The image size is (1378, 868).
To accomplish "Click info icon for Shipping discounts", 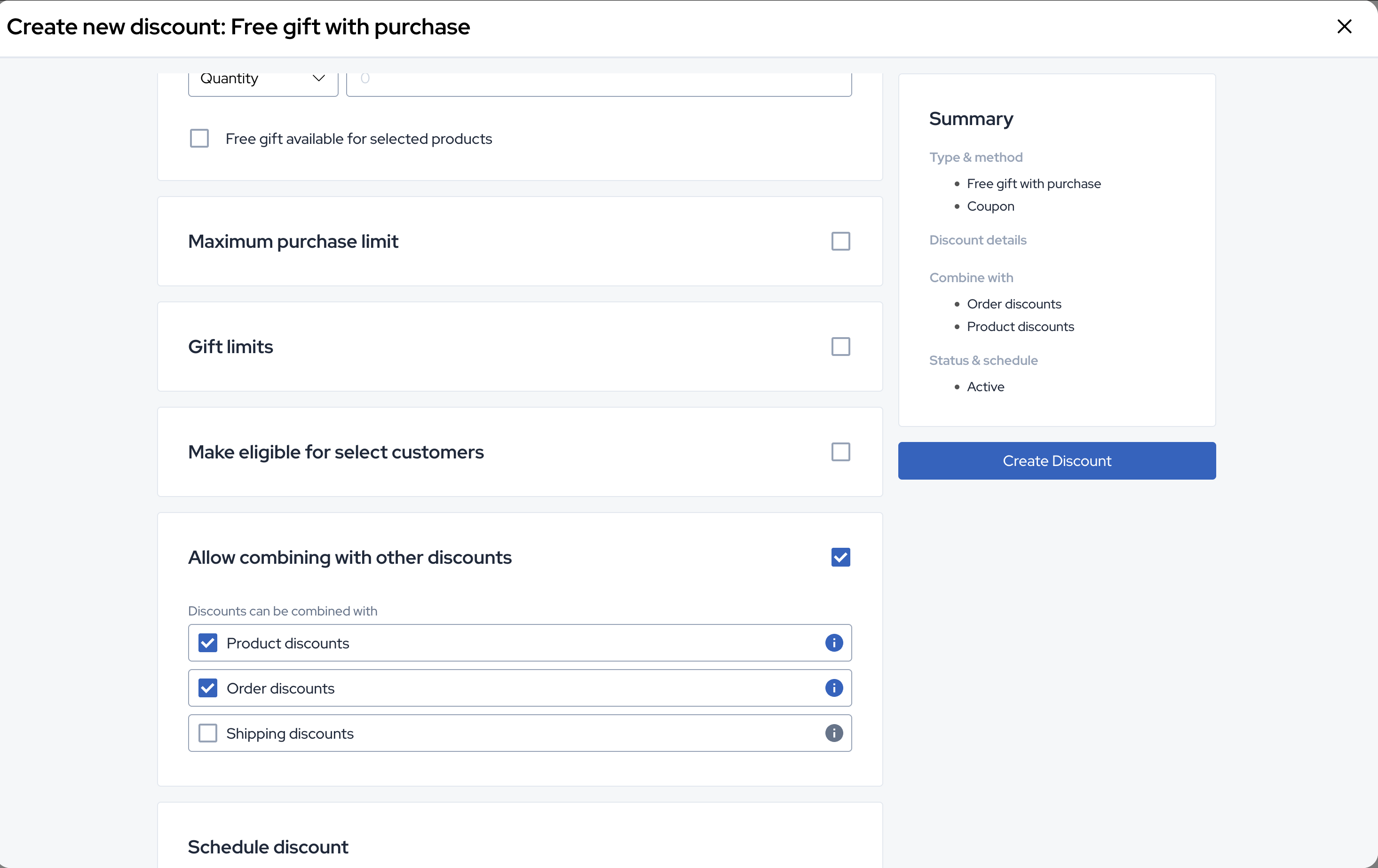I will point(834,733).
